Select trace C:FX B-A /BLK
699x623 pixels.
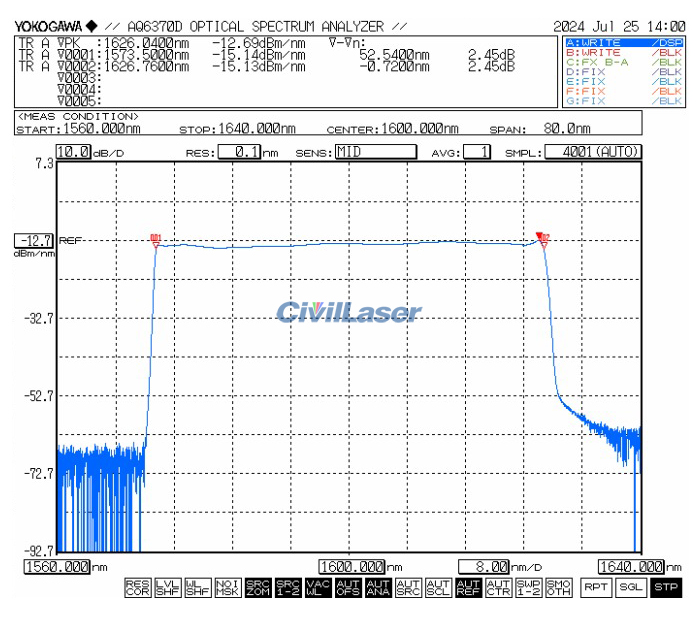coord(624,62)
